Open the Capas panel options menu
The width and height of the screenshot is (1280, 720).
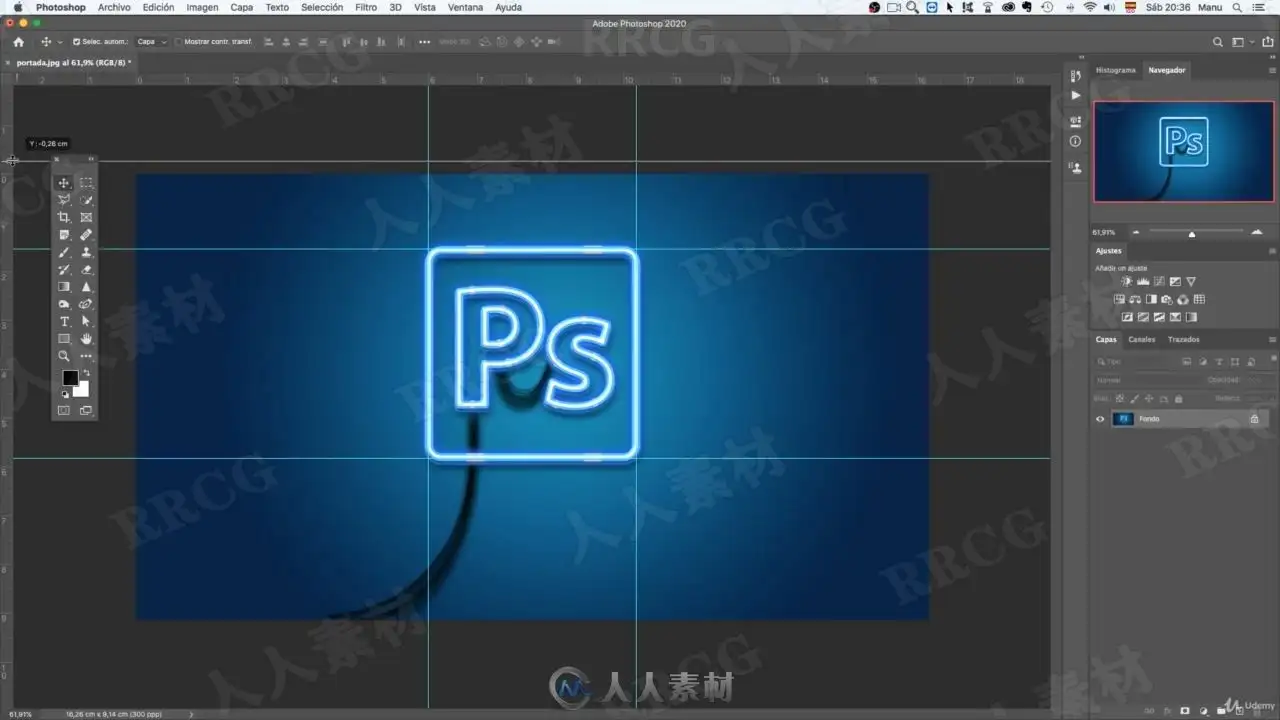(x=1273, y=339)
